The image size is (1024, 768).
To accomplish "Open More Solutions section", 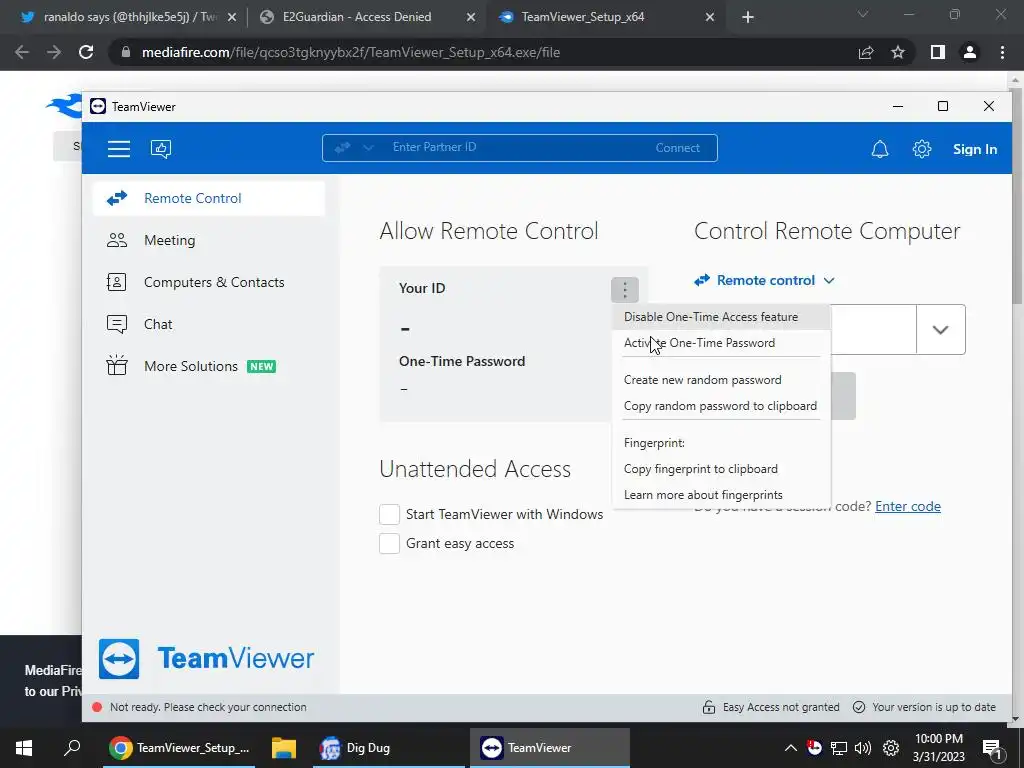I will [x=209, y=366].
